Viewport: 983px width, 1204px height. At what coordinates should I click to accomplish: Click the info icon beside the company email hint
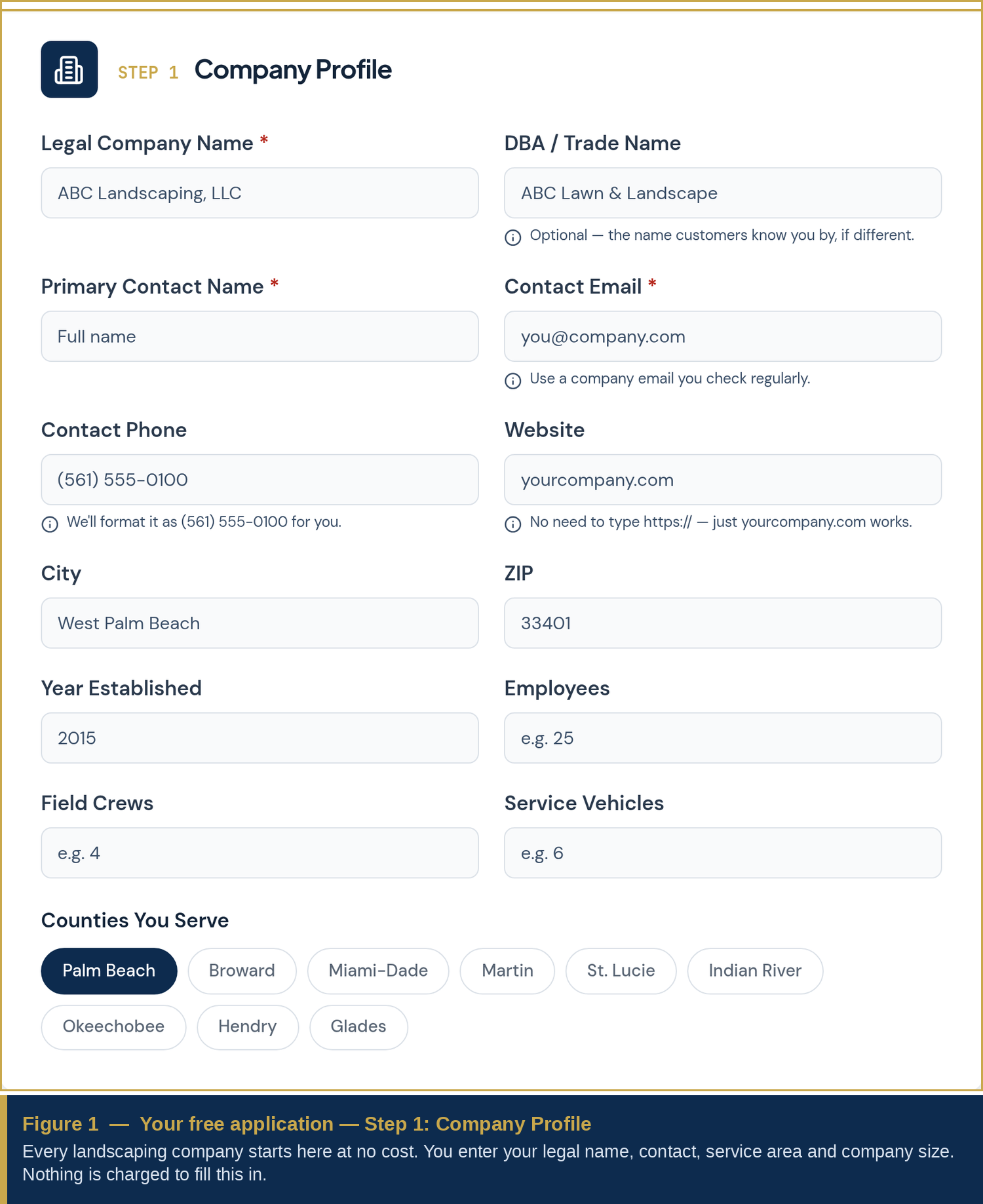coord(513,381)
